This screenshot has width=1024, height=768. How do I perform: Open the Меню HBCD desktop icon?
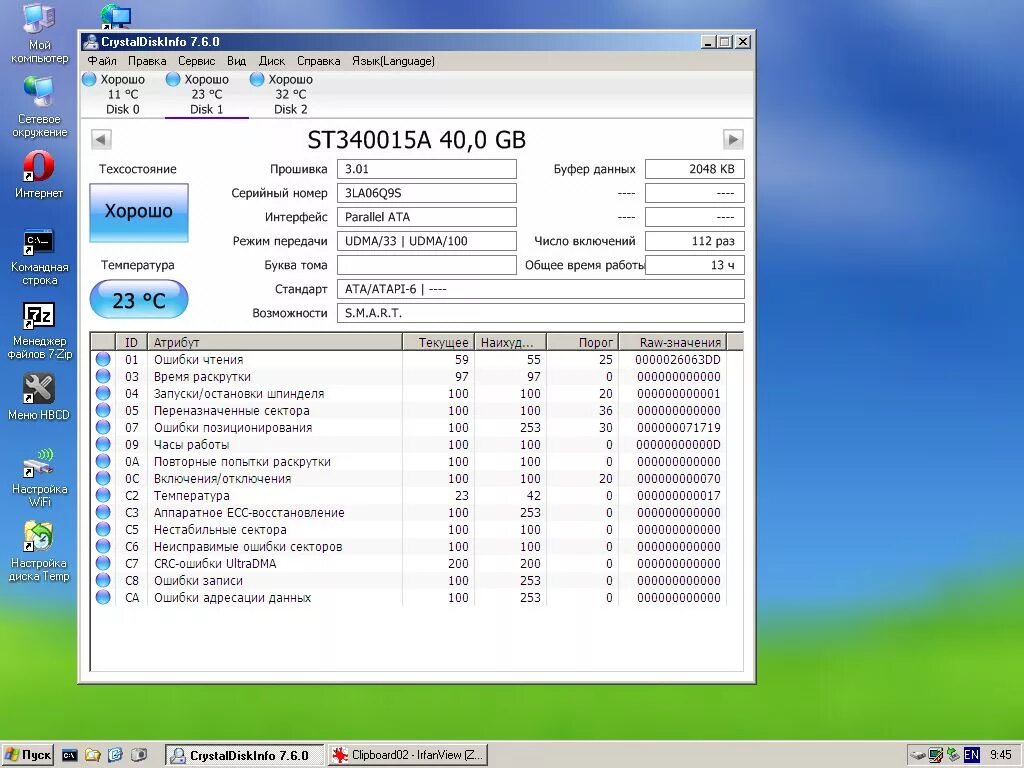39,397
